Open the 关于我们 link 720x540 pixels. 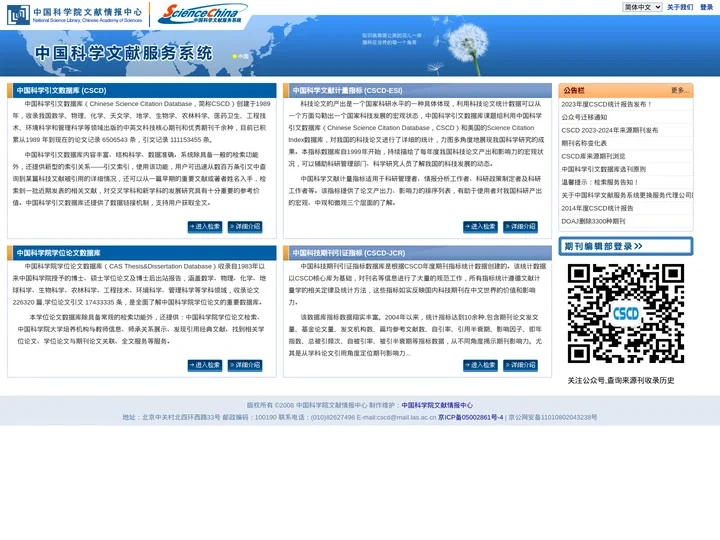point(680,7)
